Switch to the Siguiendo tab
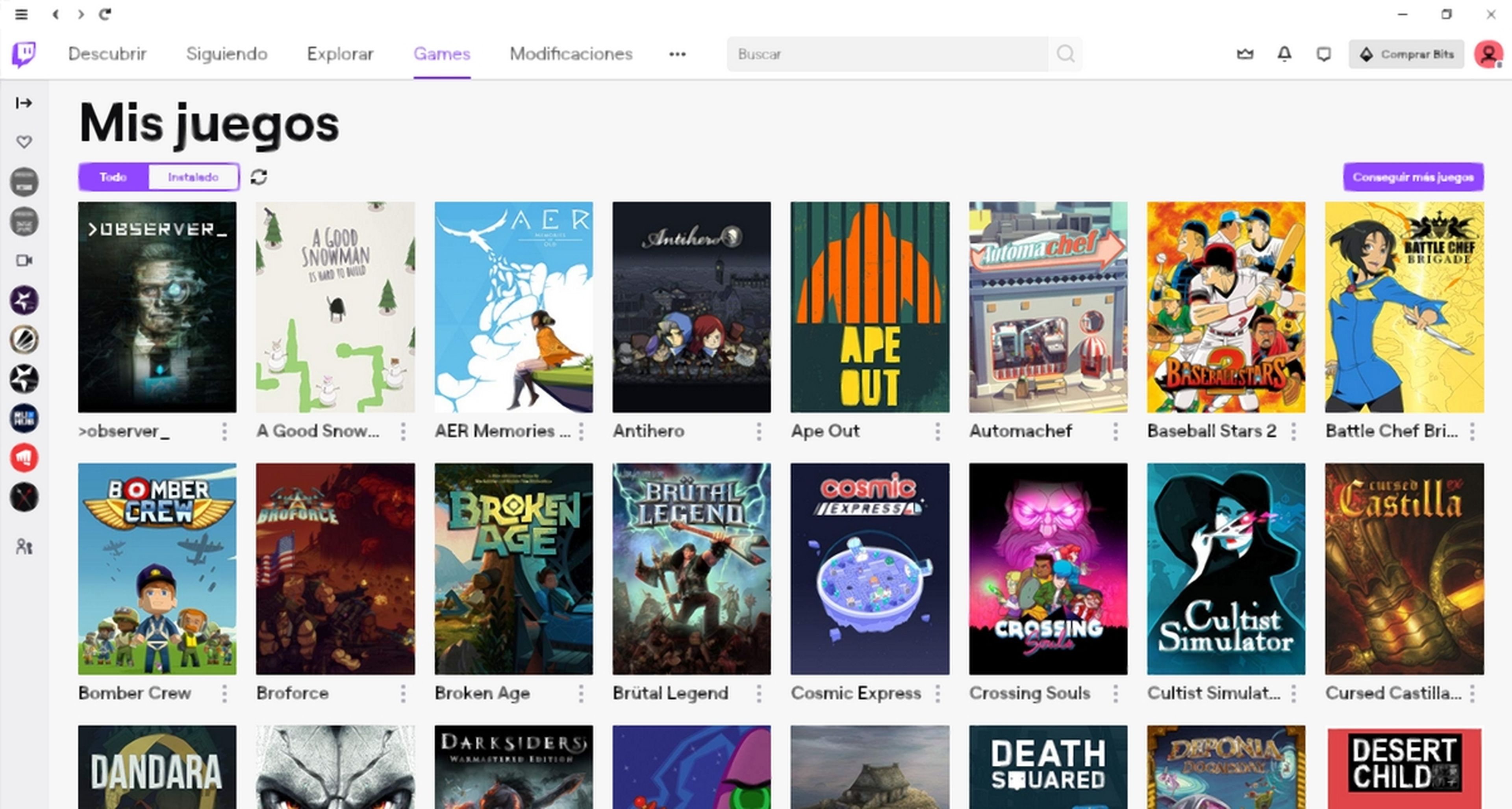The height and width of the screenshot is (809, 1512). point(226,54)
